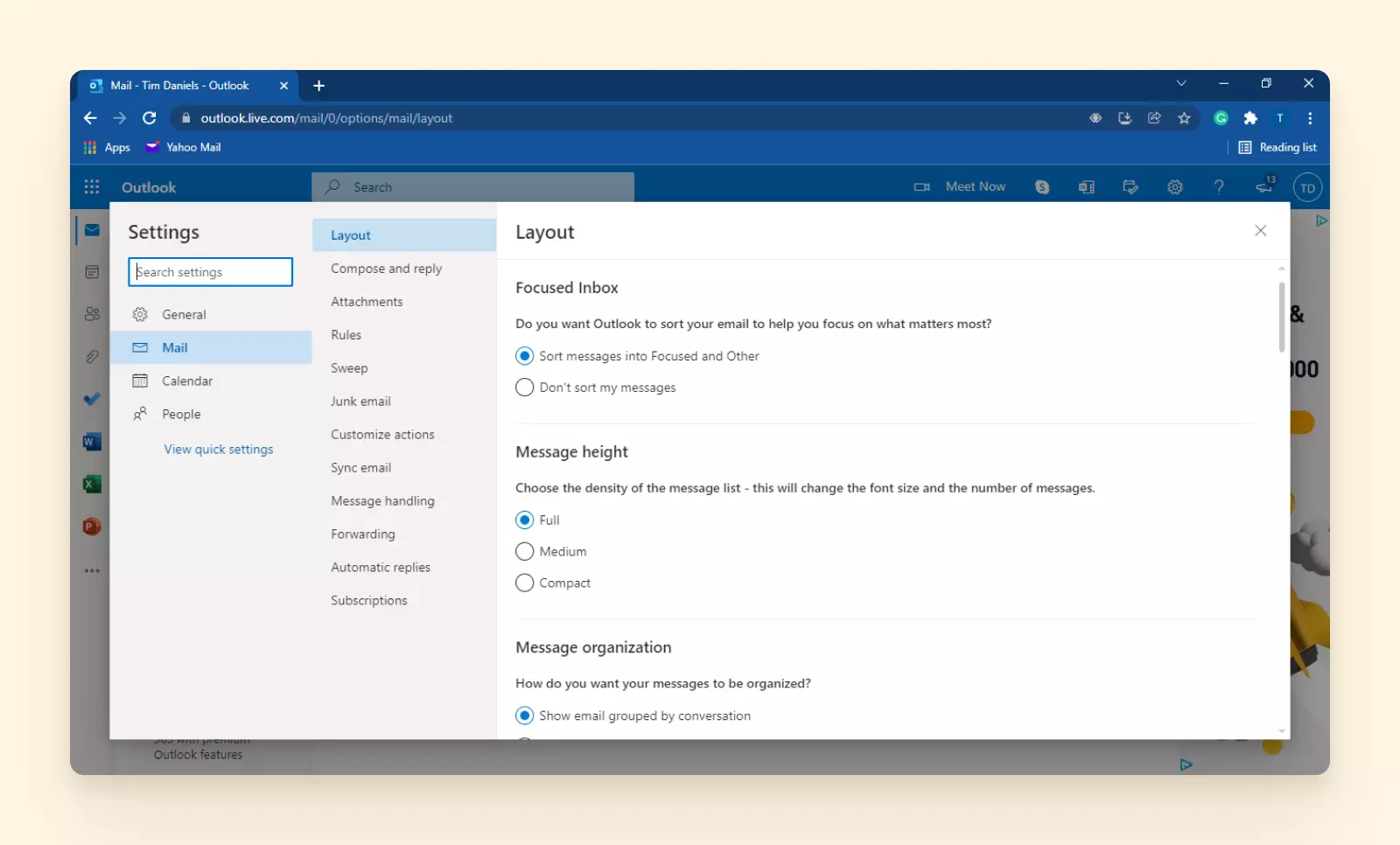Click the Layout panel scrollbar thumb
This screenshot has height=845, width=1400.
(x=1282, y=317)
